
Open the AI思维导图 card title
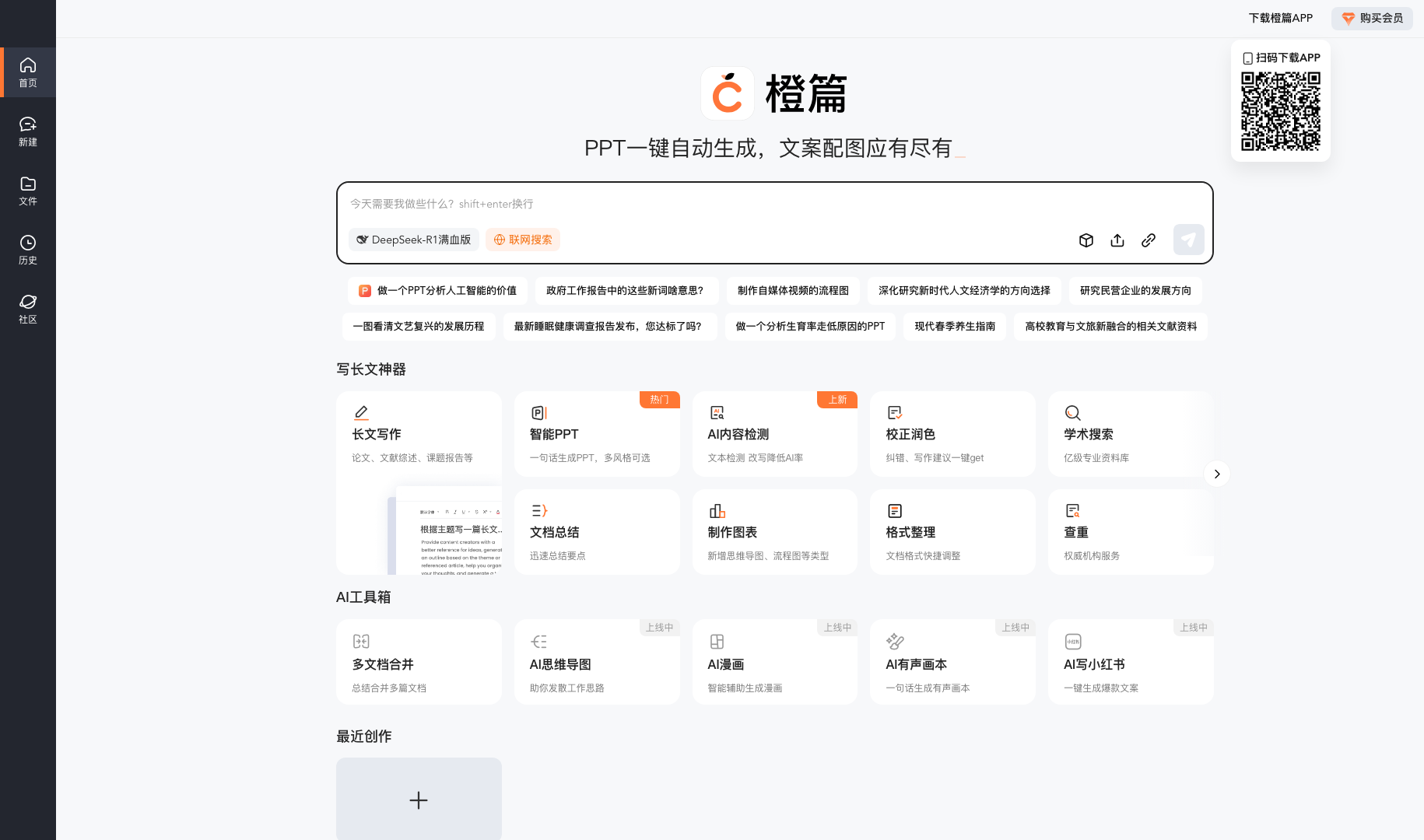pyautogui.click(x=560, y=665)
